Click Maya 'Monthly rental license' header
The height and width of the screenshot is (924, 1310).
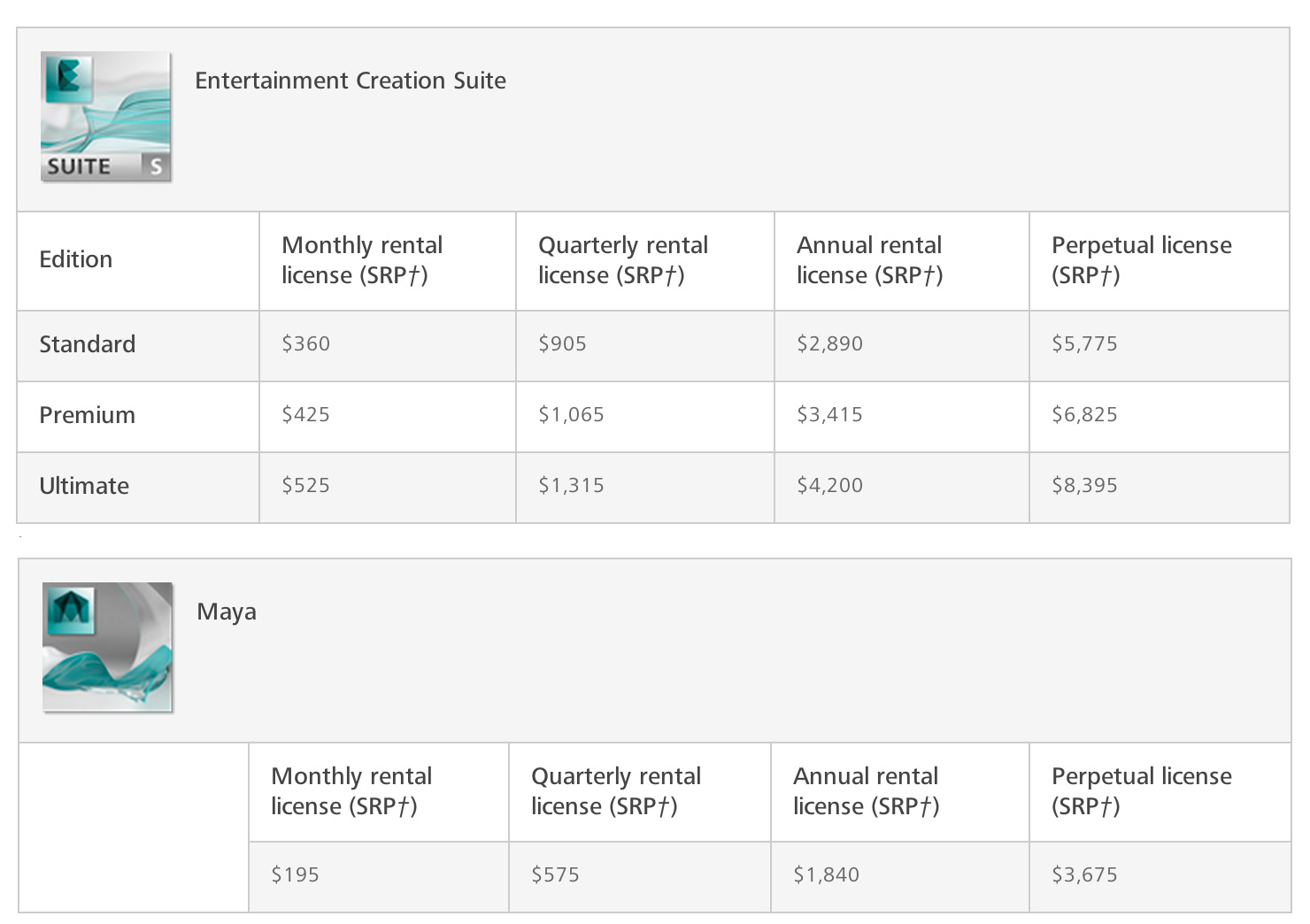pos(351,791)
